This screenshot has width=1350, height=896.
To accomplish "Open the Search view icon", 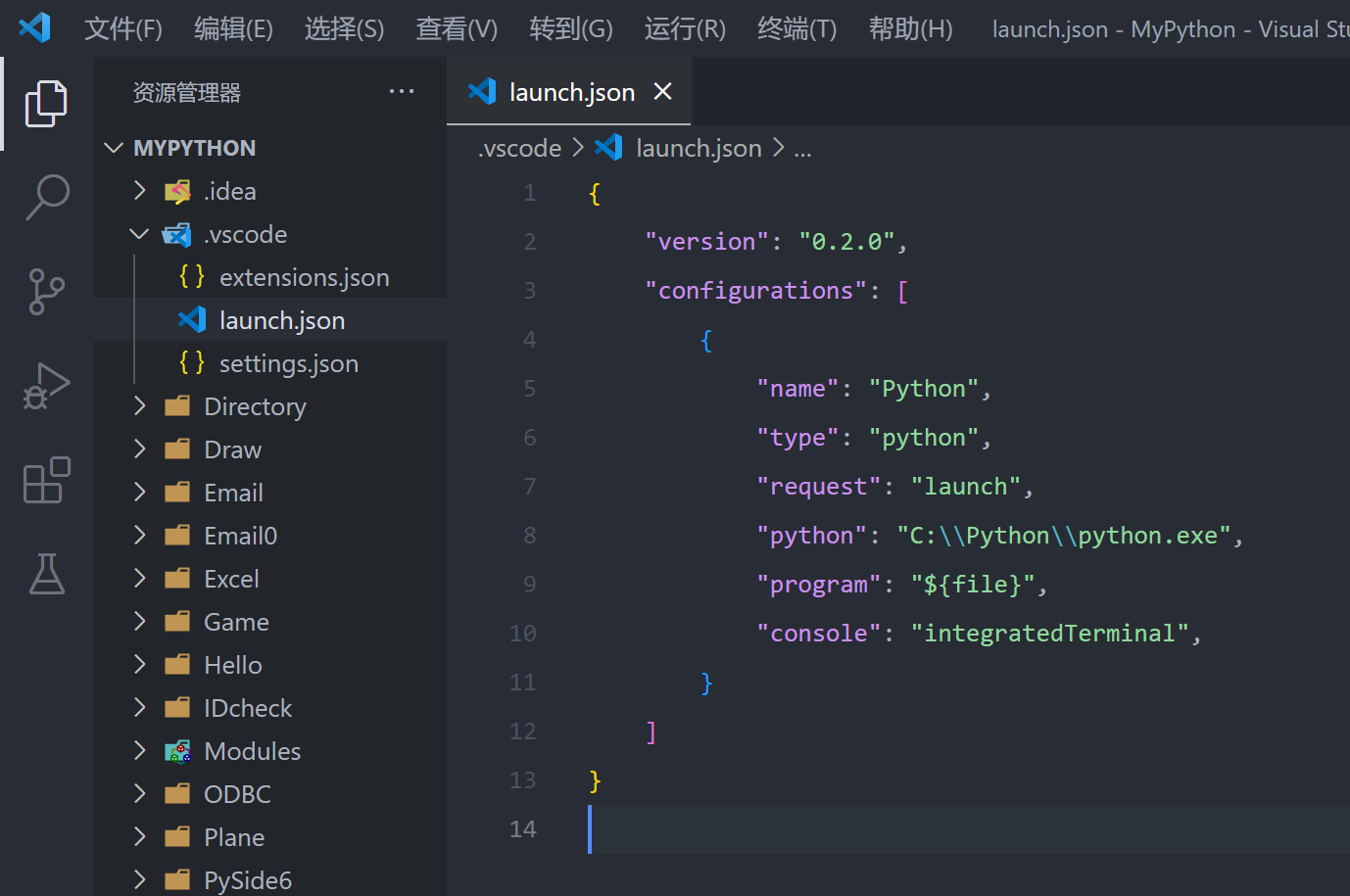I will pos(46,197).
